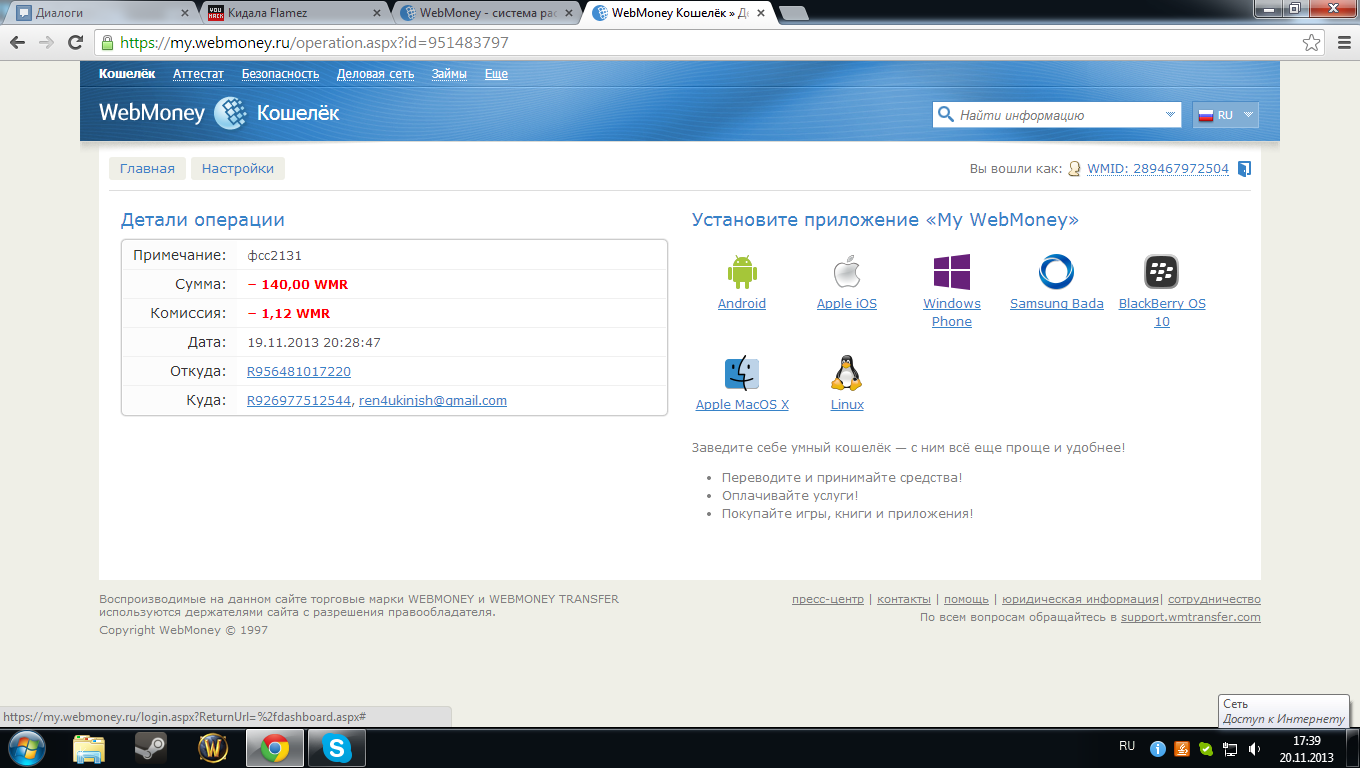Switch to the Кидала Flamez browser tab
The image size is (1360, 768).
coord(294,13)
